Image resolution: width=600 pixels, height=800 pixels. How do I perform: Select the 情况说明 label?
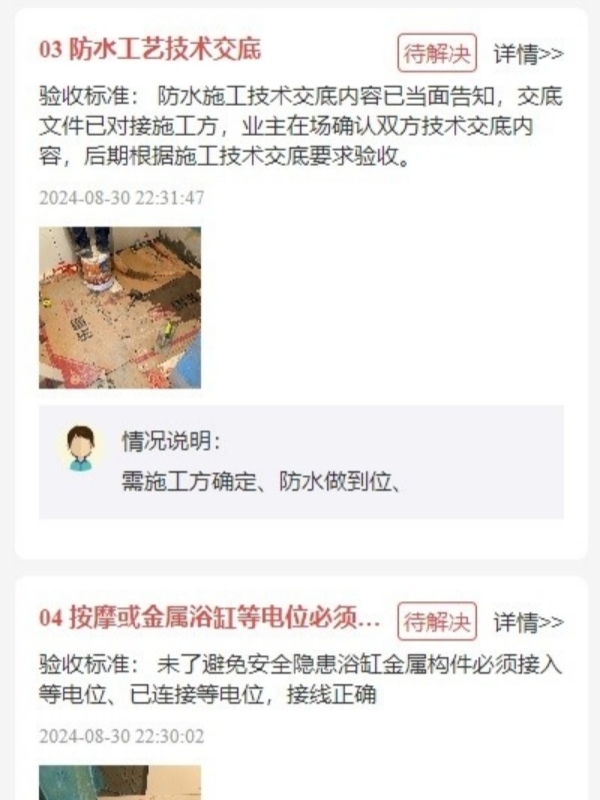171,441
